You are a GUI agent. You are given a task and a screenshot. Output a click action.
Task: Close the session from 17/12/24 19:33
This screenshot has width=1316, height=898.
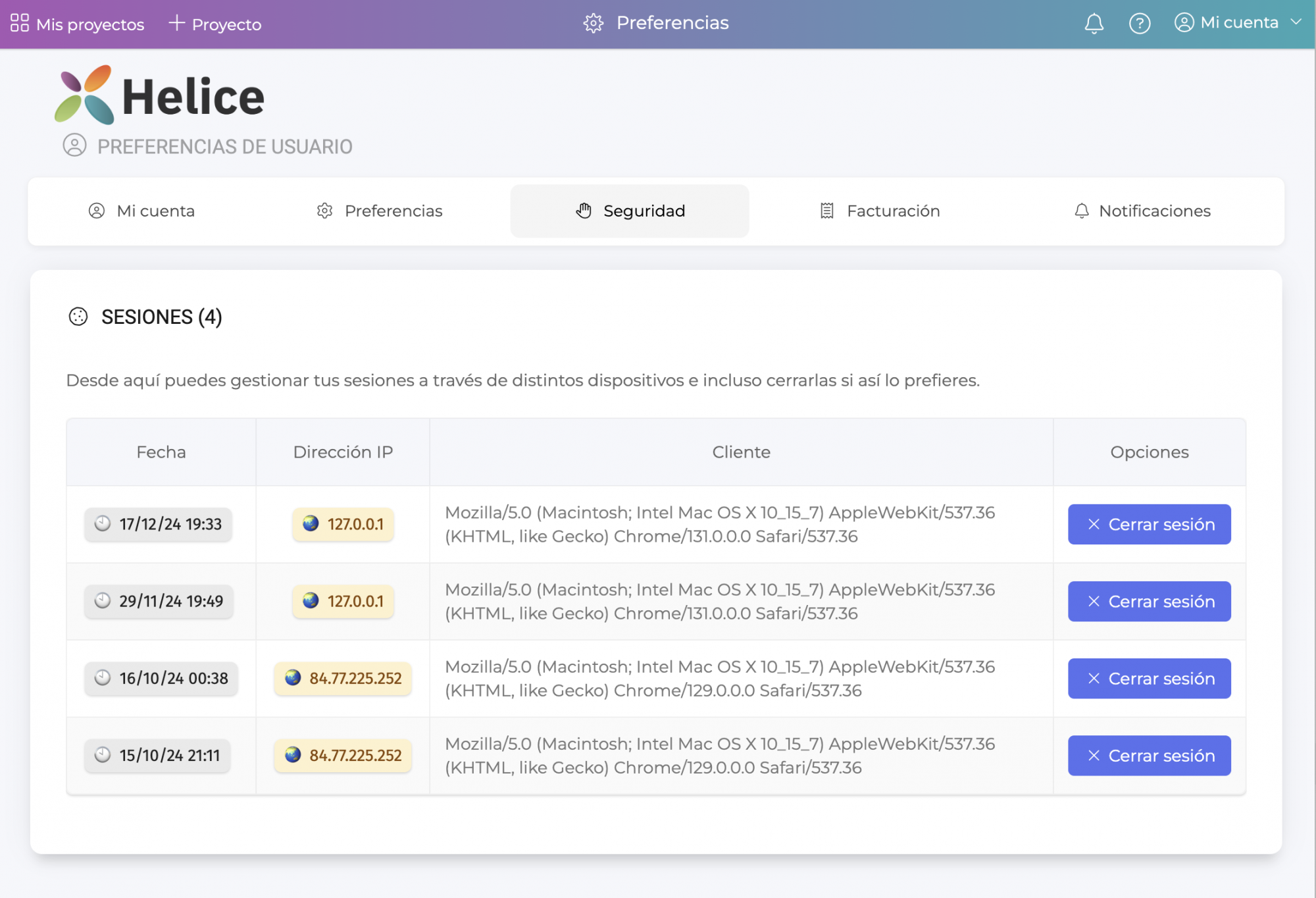click(x=1149, y=524)
